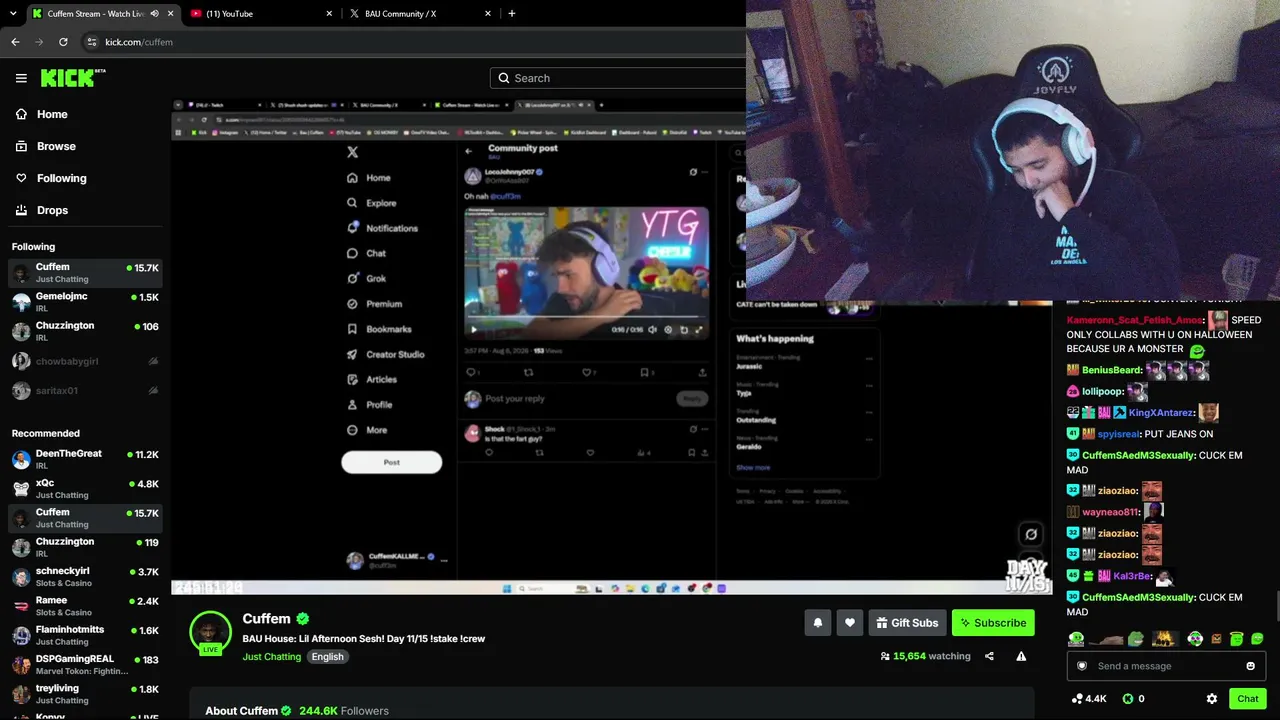Click the back arrow beside Community post
Screen dimensions: 1280x720
tap(468, 151)
